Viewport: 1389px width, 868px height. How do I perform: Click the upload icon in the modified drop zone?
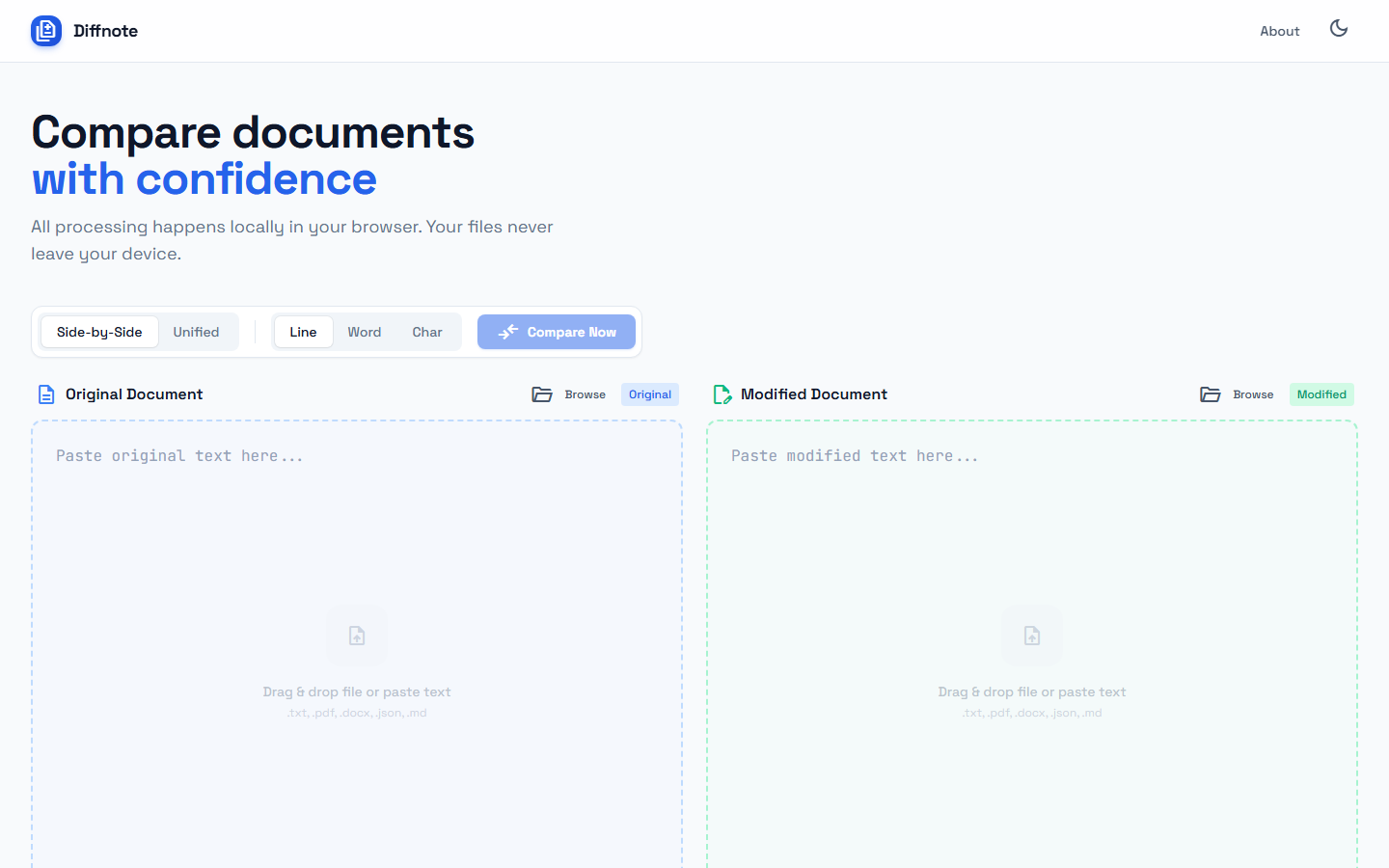(x=1032, y=636)
